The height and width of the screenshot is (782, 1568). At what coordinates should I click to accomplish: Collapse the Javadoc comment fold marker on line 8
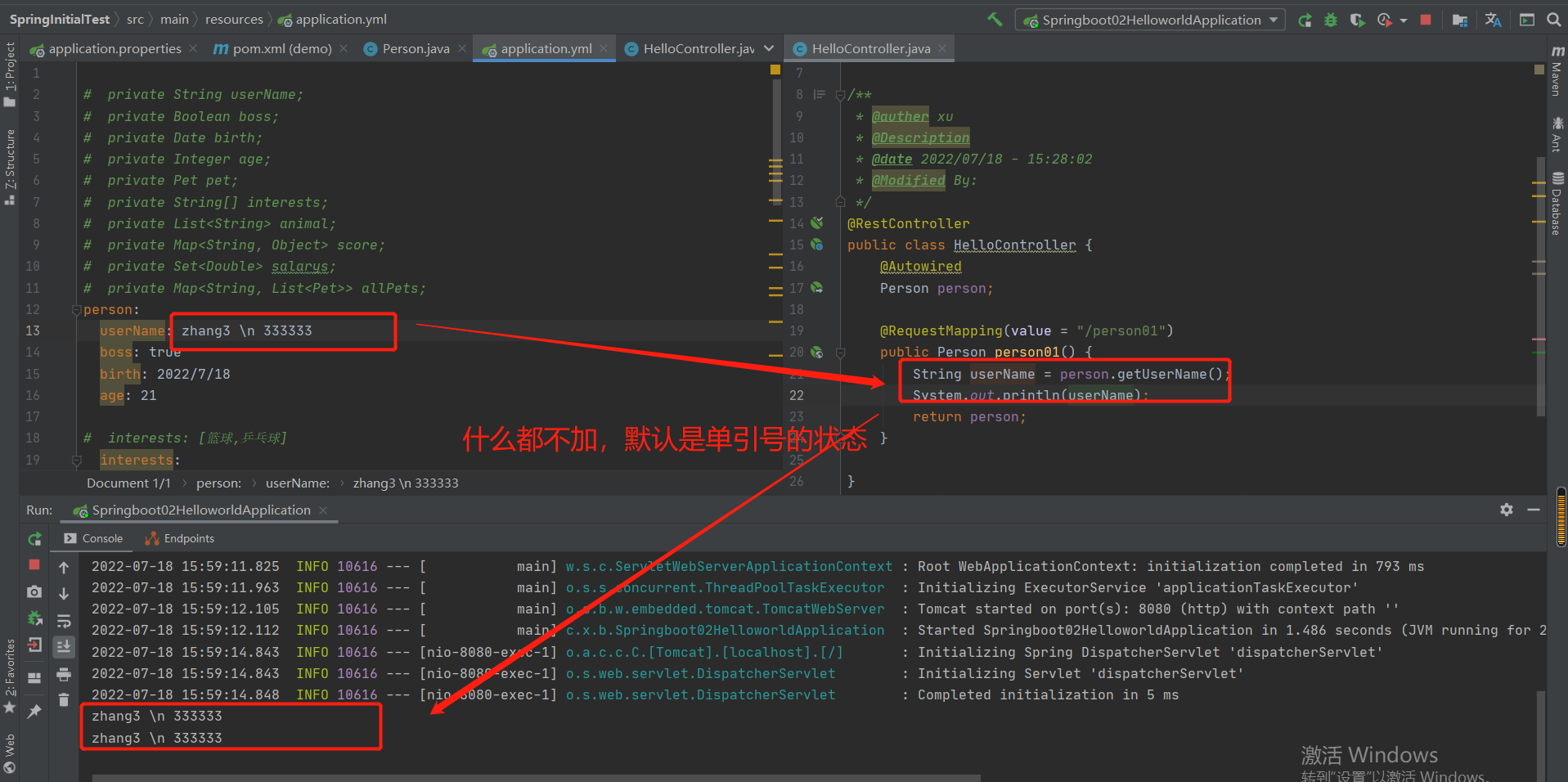840,95
